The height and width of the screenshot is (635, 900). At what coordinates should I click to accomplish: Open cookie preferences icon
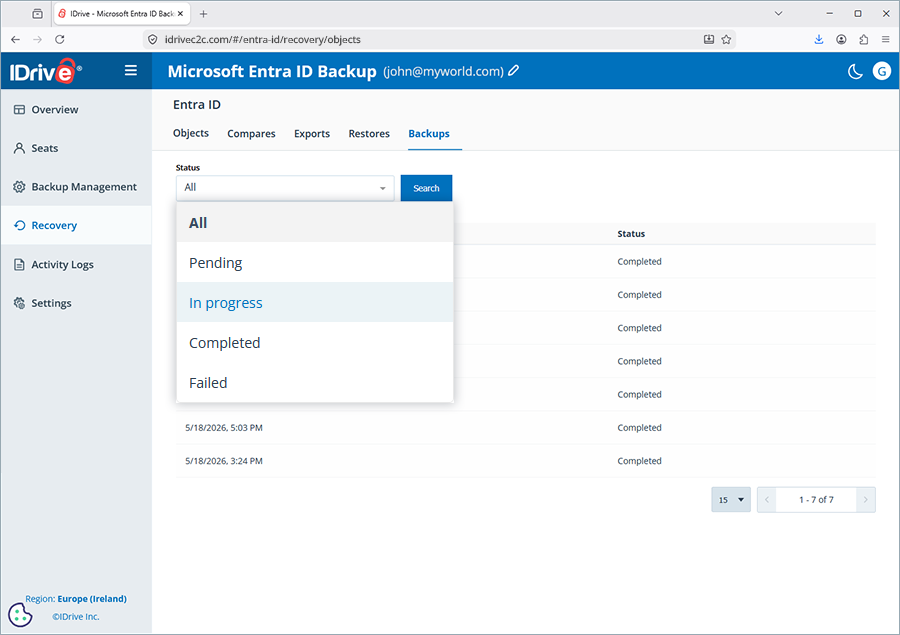coord(20,614)
